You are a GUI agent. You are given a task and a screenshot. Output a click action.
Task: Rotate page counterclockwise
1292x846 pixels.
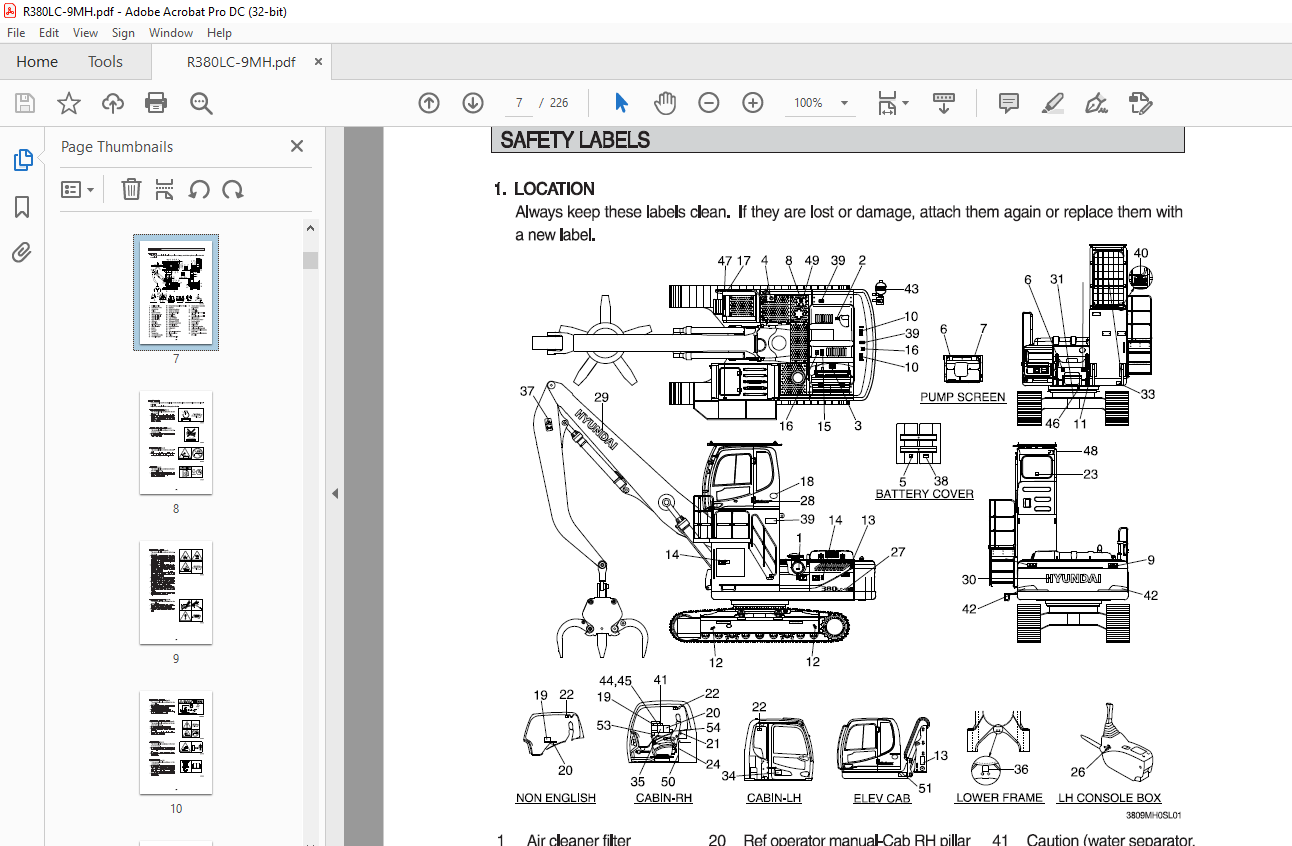tap(199, 189)
